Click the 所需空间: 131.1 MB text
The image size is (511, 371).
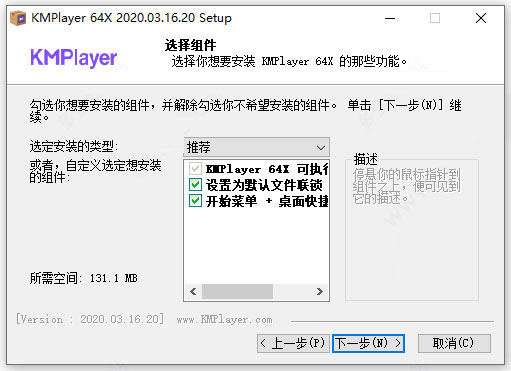[84, 278]
